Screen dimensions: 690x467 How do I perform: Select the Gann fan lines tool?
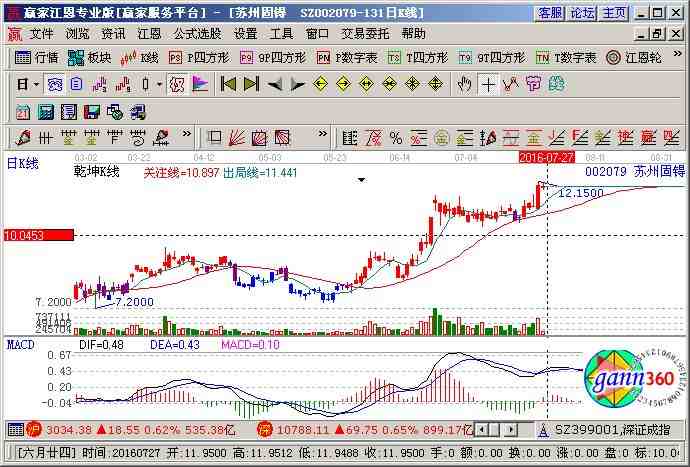(237, 138)
